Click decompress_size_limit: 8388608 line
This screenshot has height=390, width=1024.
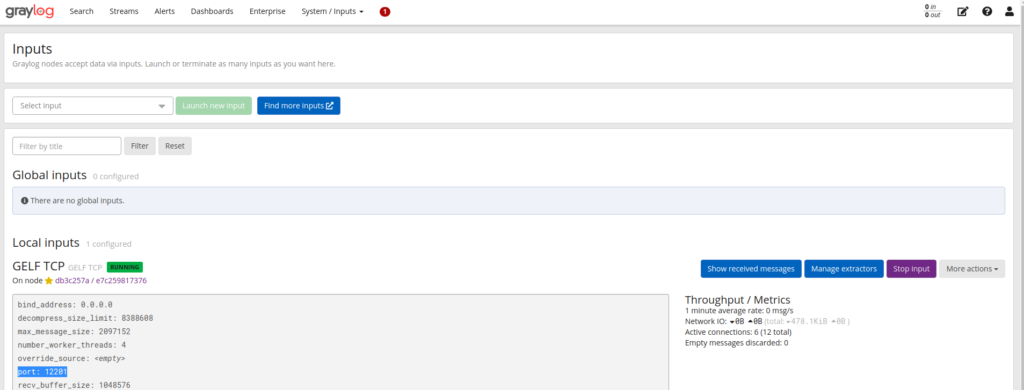86,318
